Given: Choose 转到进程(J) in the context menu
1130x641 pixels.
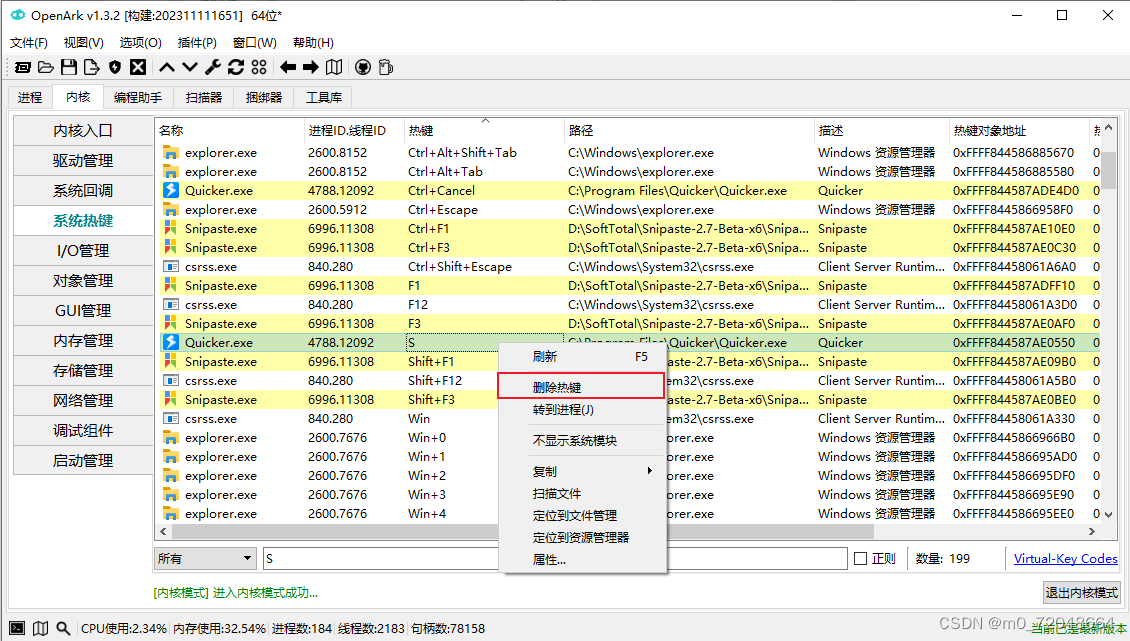Looking at the screenshot, I should pos(582,410).
